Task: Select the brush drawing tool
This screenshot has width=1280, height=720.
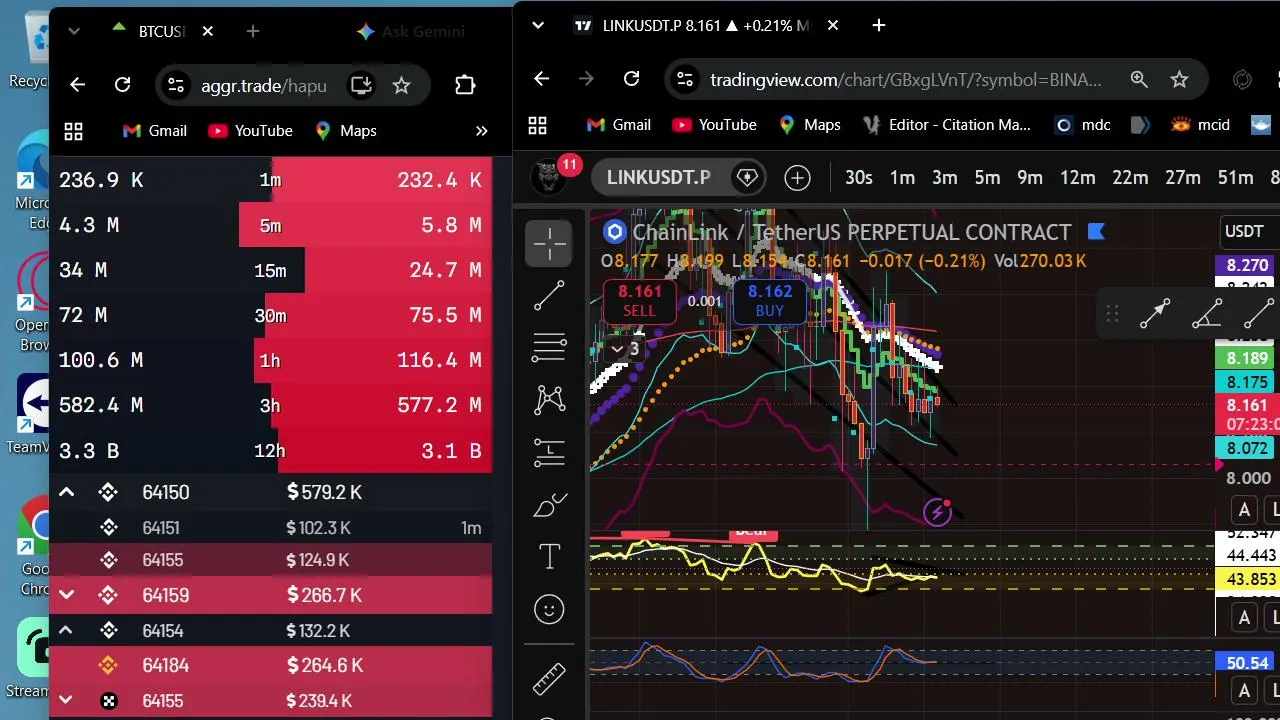Action: click(549, 505)
